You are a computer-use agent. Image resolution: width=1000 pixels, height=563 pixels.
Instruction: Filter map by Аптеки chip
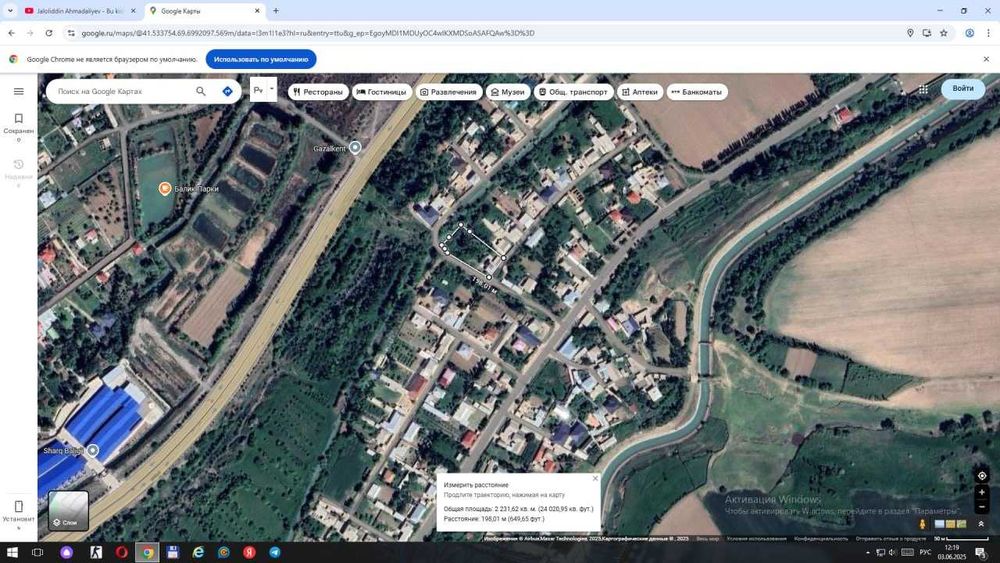pyautogui.click(x=640, y=92)
